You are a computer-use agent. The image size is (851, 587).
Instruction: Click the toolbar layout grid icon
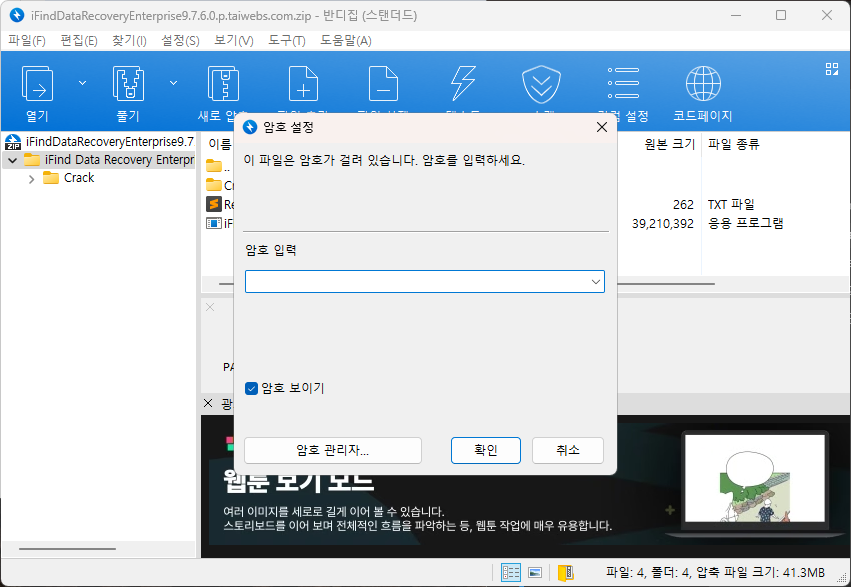tap(831, 69)
